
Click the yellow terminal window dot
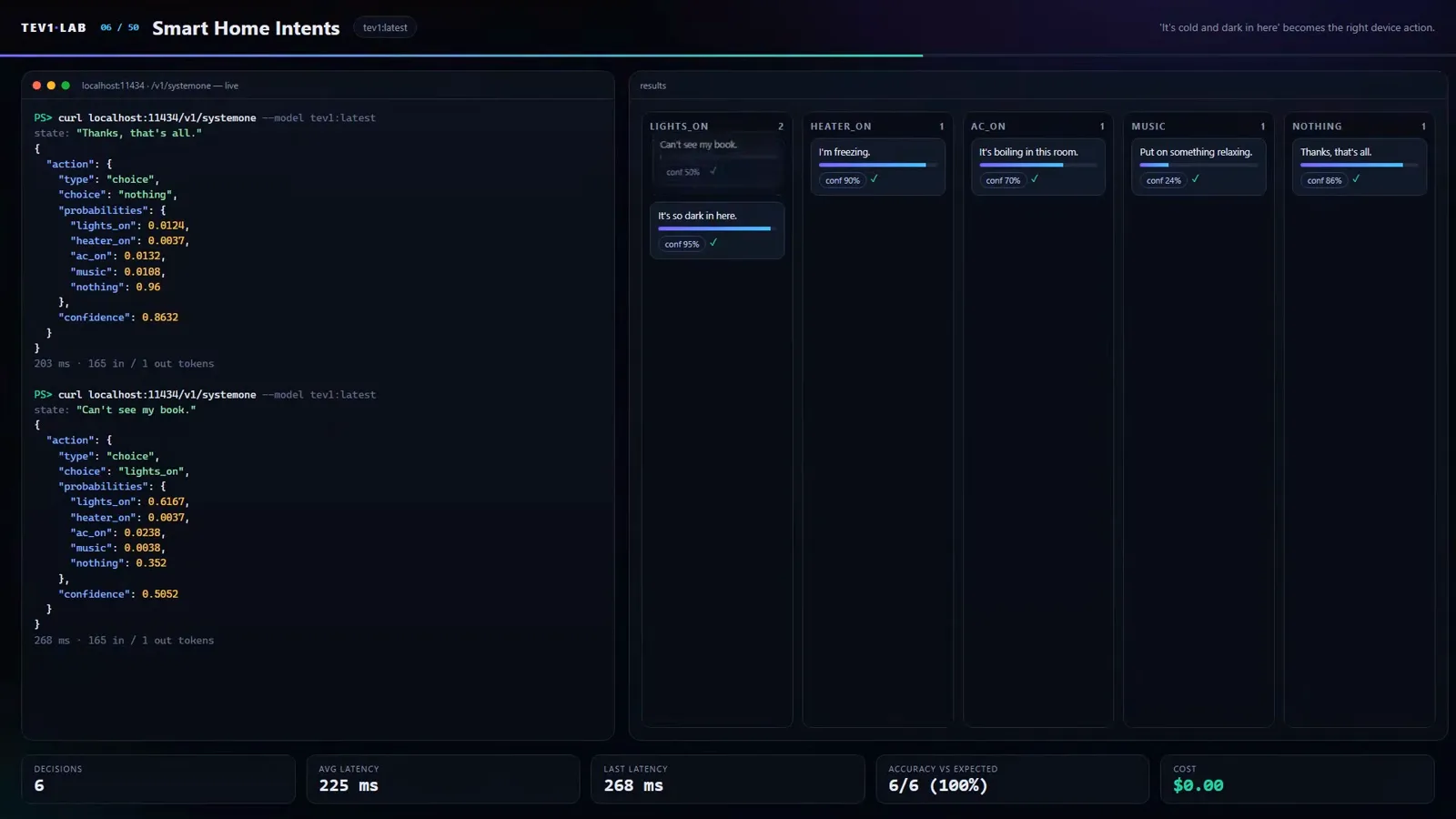pos(51,86)
